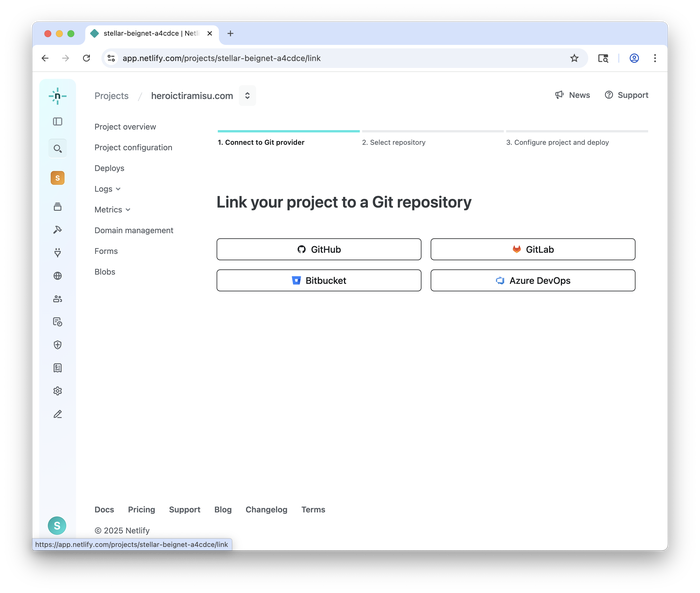Click the globe domains icon
The width and height of the screenshot is (700, 593).
point(58,276)
